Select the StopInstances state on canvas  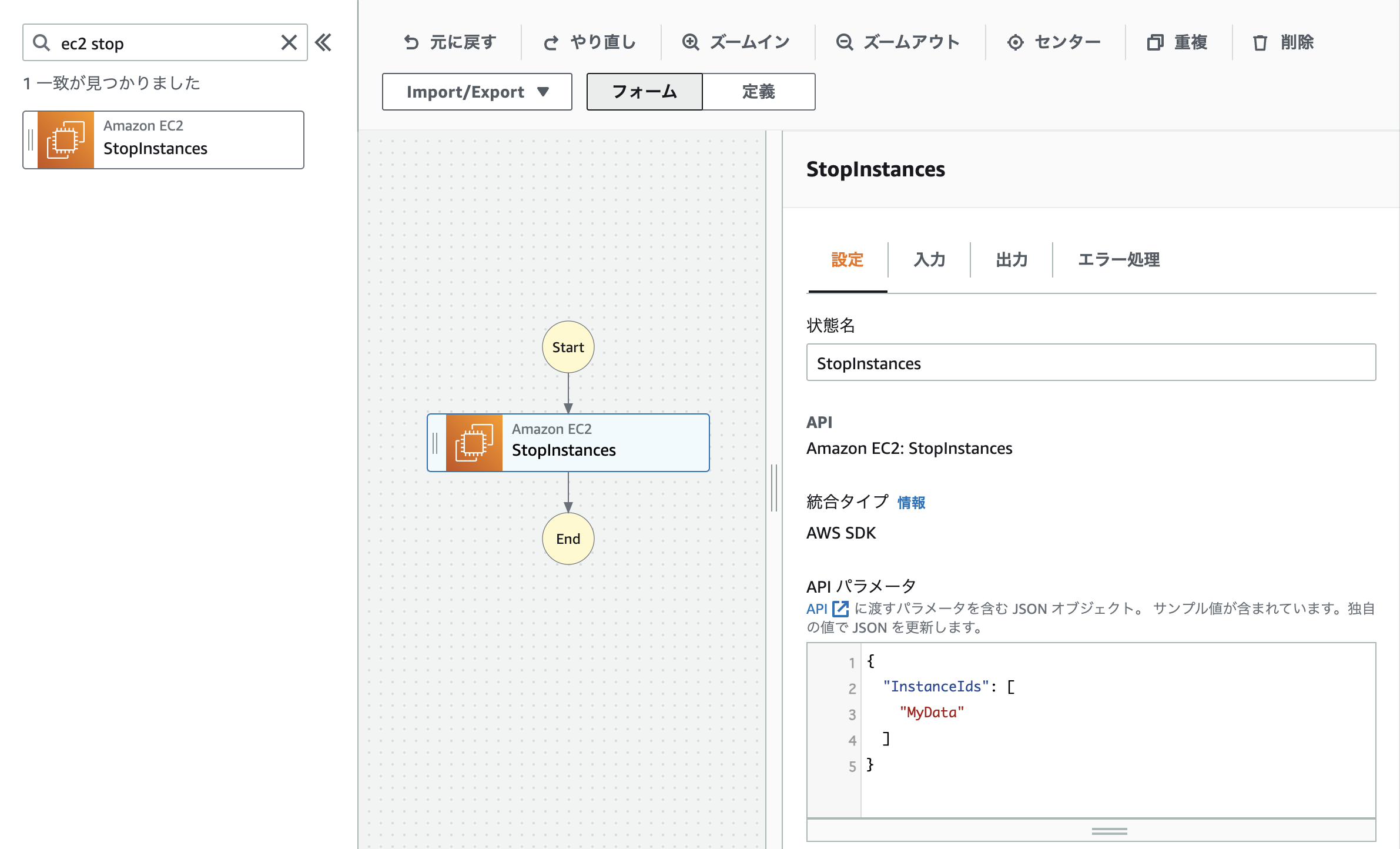tap(568, 443)
